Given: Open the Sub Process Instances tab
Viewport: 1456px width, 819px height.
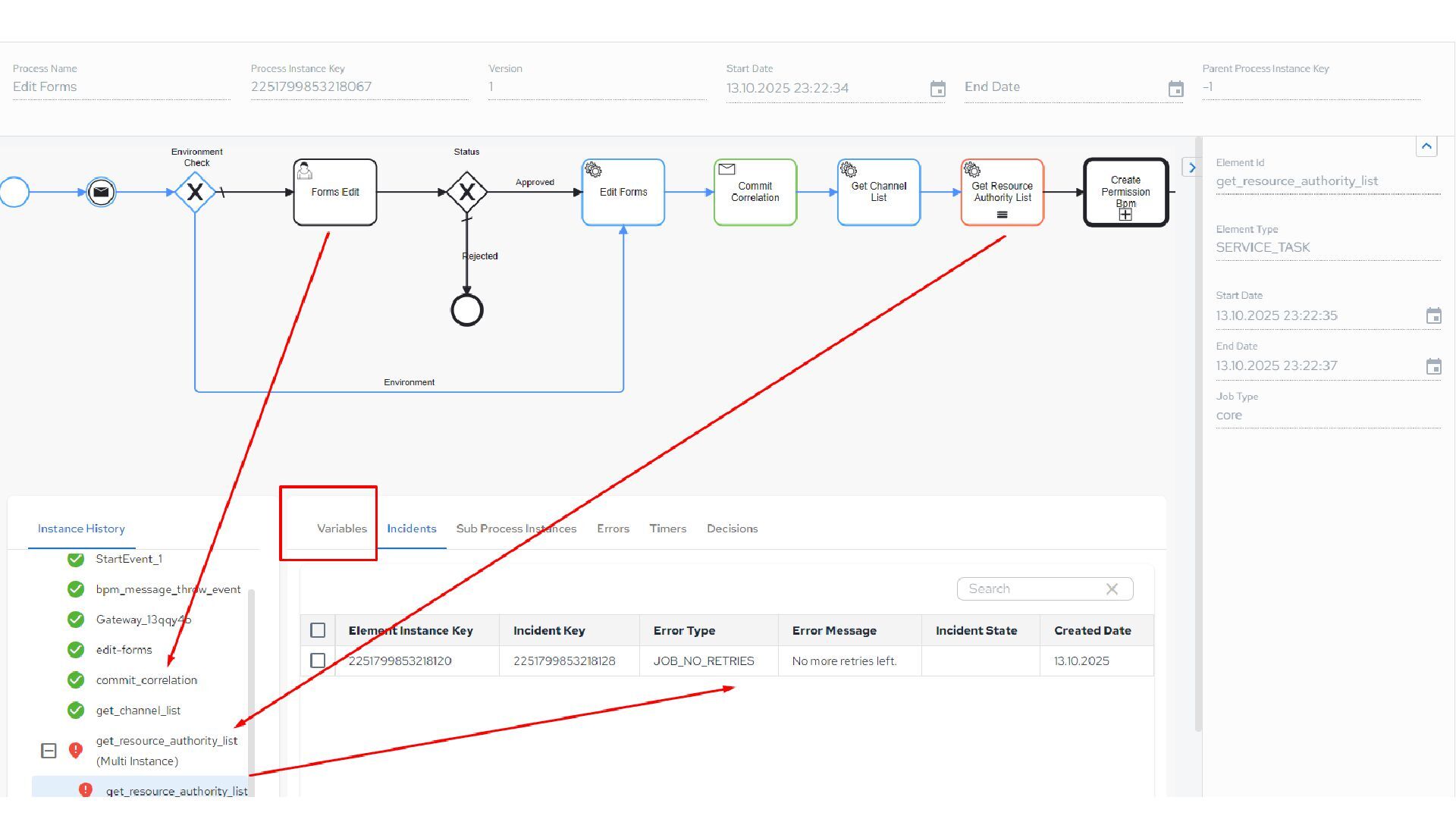Looking at the screenshot, I should [x=516, y=529].
